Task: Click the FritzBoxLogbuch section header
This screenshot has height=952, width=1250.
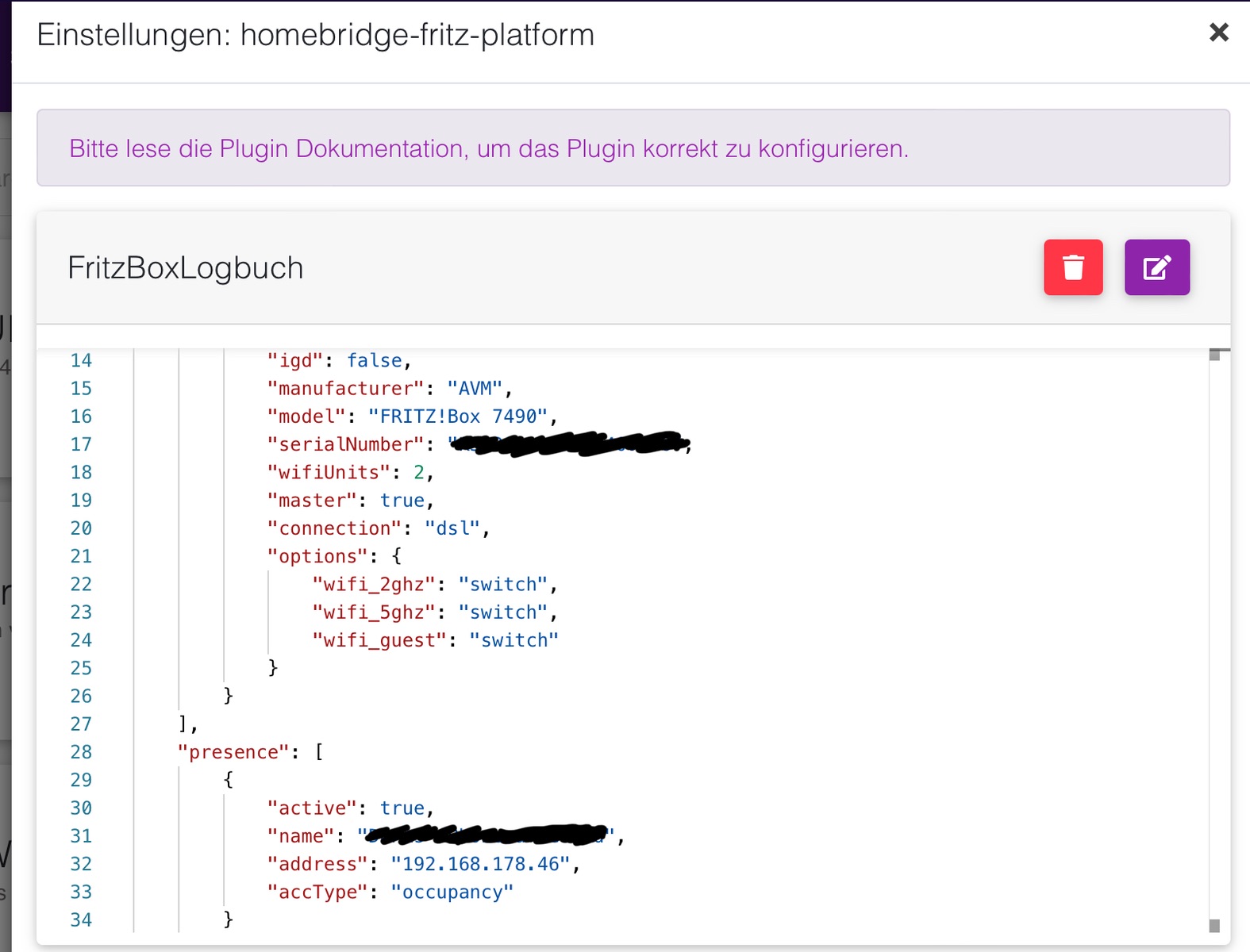Action: coord(186,268)
